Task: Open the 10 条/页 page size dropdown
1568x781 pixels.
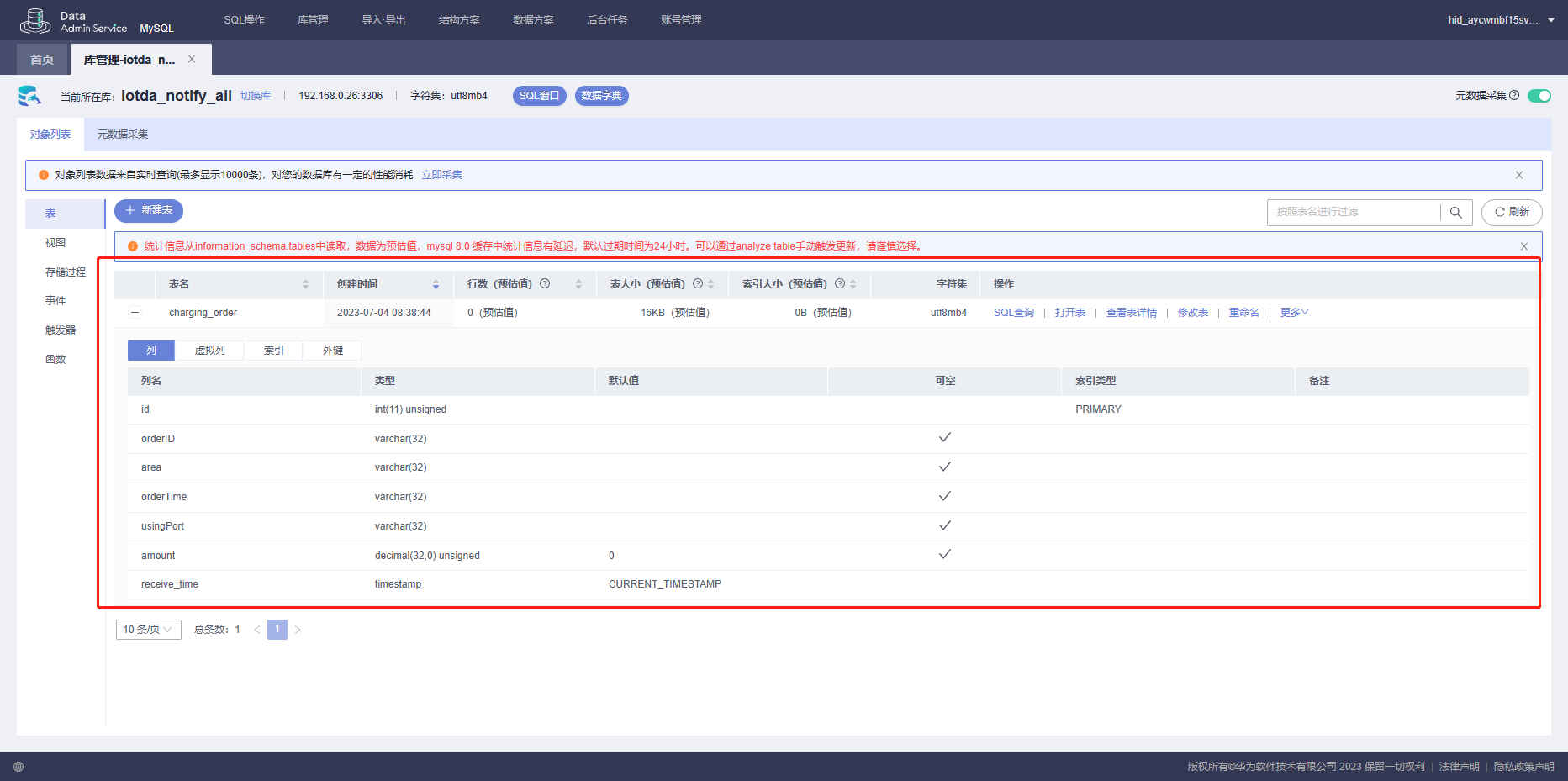Action: [x=148, y=630]
